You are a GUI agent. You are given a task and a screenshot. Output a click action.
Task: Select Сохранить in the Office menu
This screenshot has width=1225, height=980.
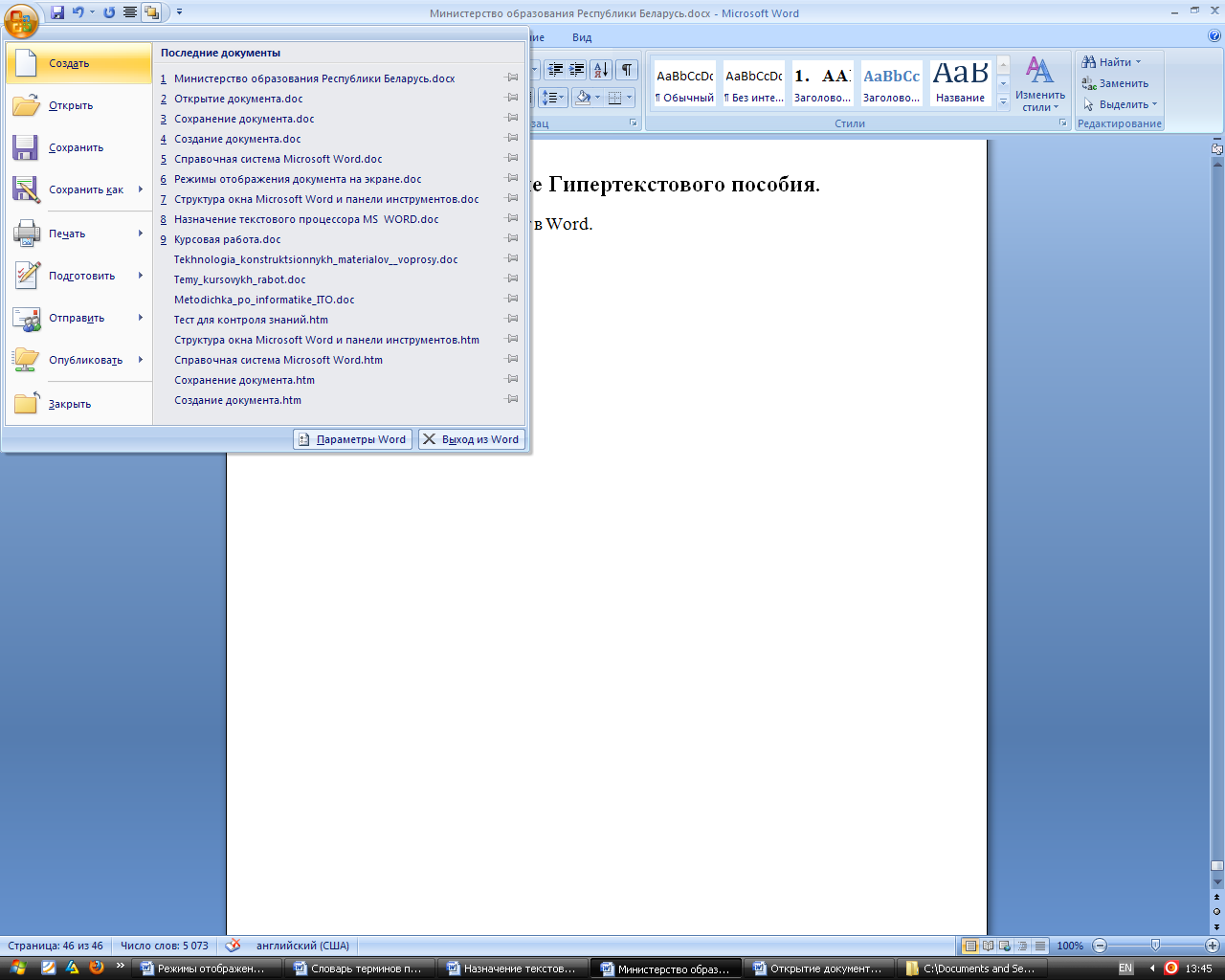[x=78, y=147]
